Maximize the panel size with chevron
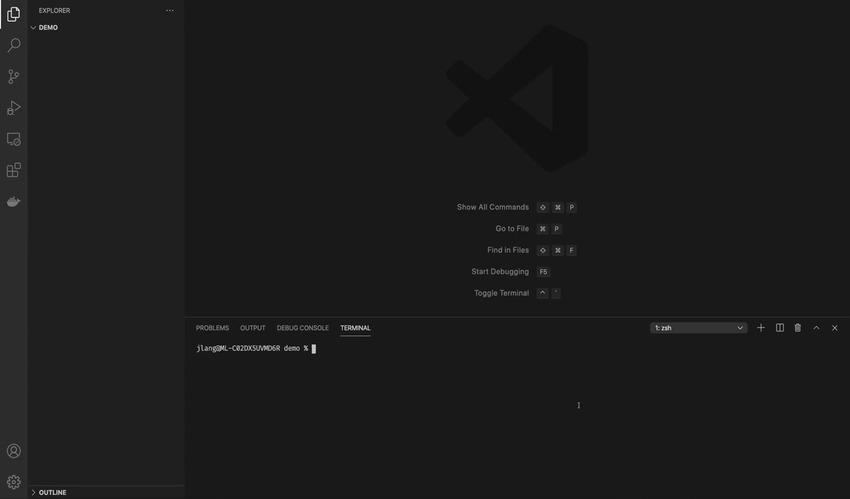The image size is (850, 499). (816, 328)
